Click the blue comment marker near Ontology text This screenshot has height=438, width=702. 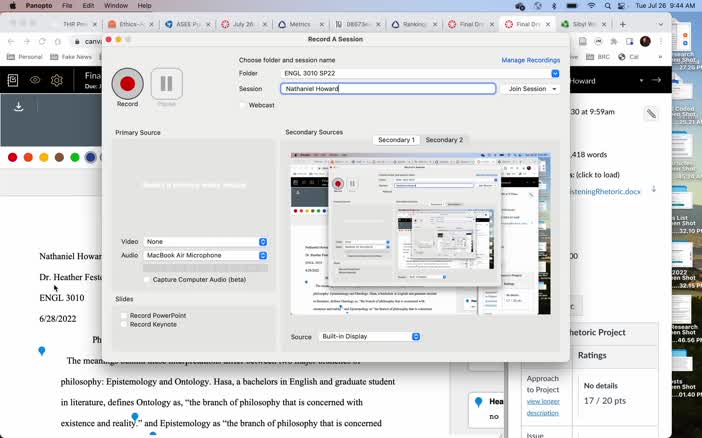tap(135, 417)
